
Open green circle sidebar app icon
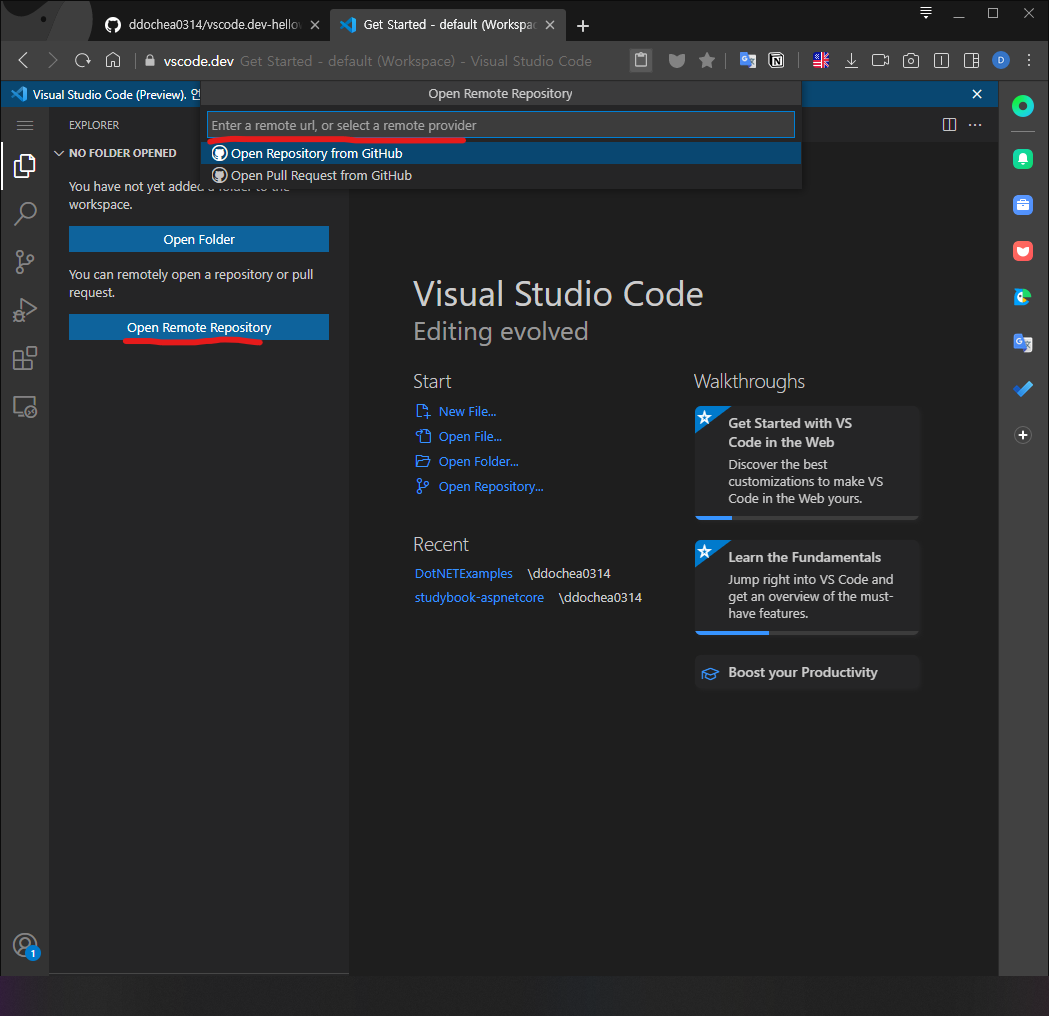pos(1022,106)
